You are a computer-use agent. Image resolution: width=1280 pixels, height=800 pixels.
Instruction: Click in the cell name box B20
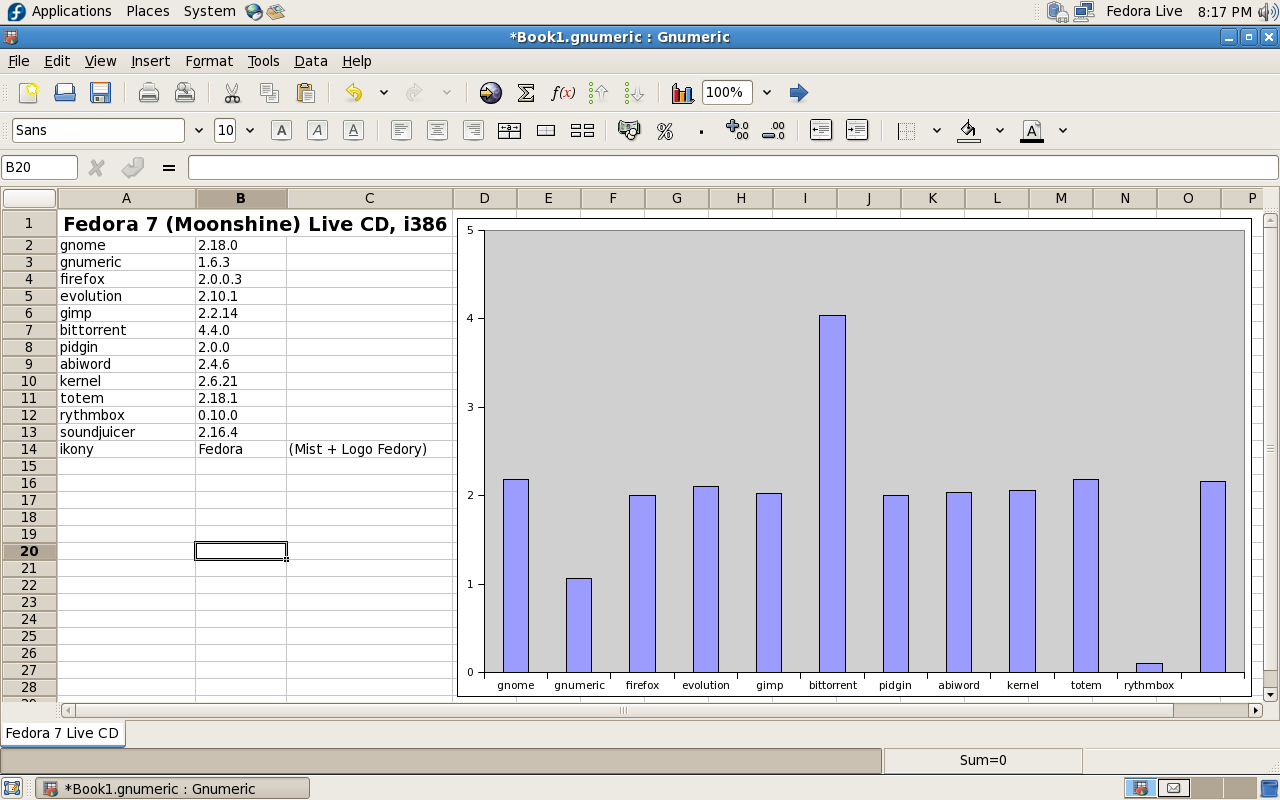pos(40,168)
